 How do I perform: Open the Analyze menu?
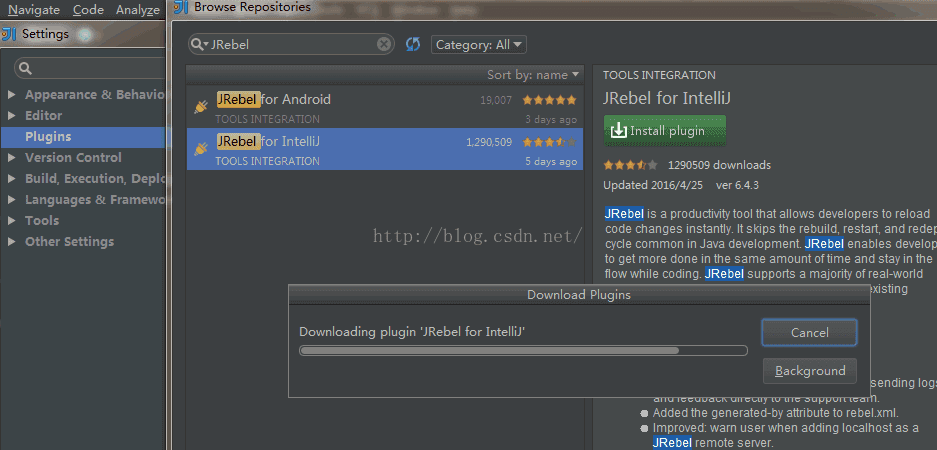pos(137,10)
